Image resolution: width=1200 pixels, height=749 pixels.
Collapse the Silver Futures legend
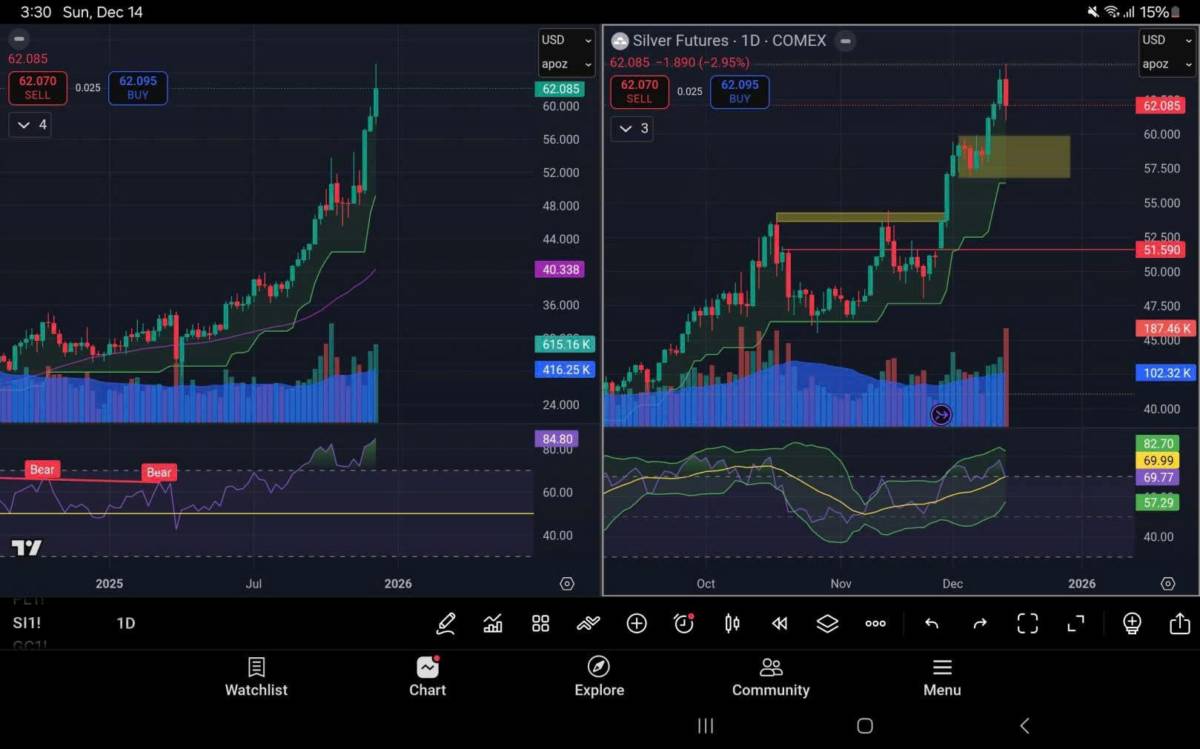[846, 41]
